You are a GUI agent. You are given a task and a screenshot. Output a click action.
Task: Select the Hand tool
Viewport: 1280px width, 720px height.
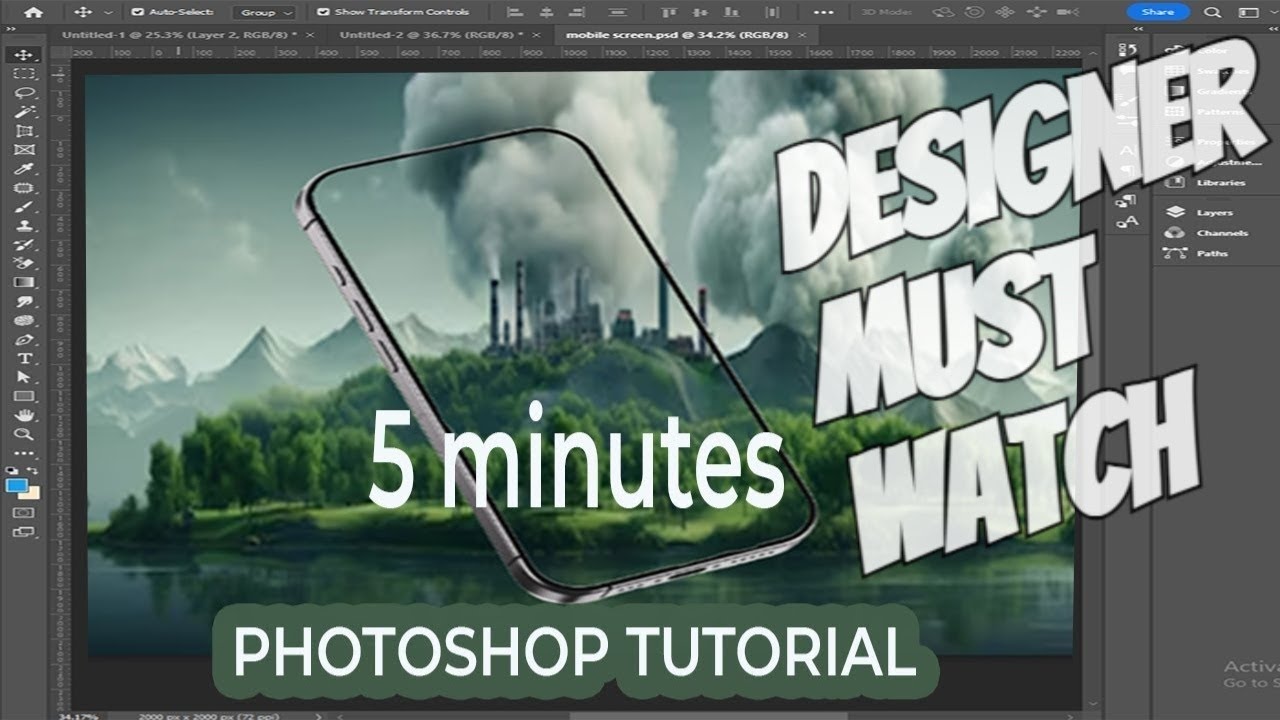tap(25, 415)
